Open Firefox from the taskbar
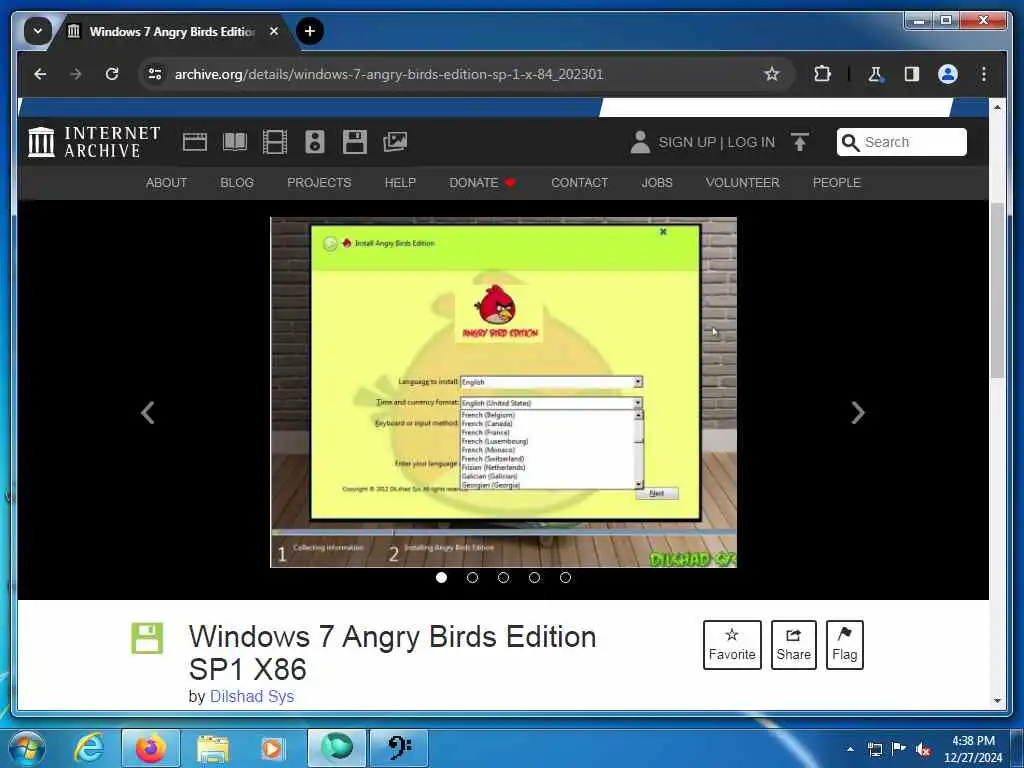The width and height of the screenshot is (1024, 768). tap(150, 748)
